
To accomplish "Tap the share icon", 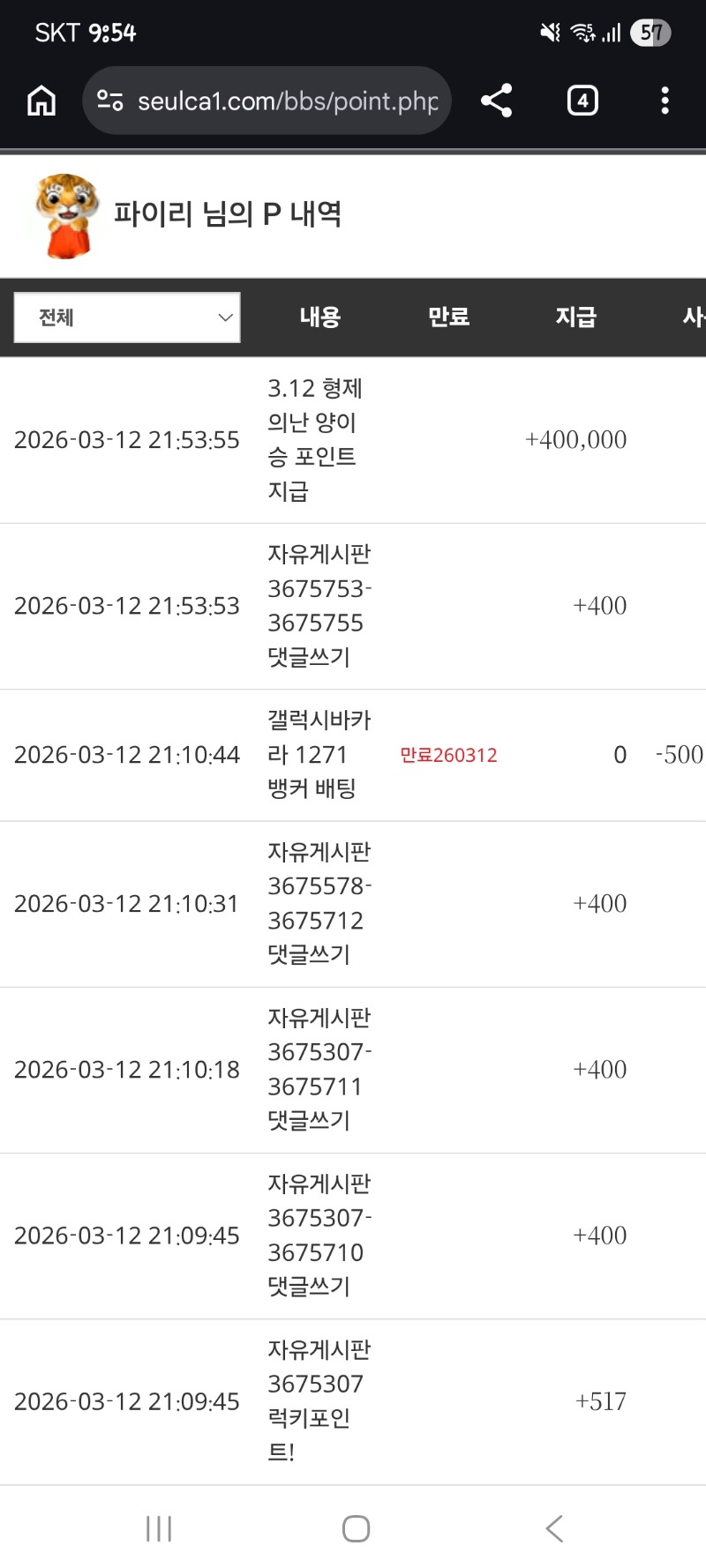I will pyautogui.click(x=497, y=101).
